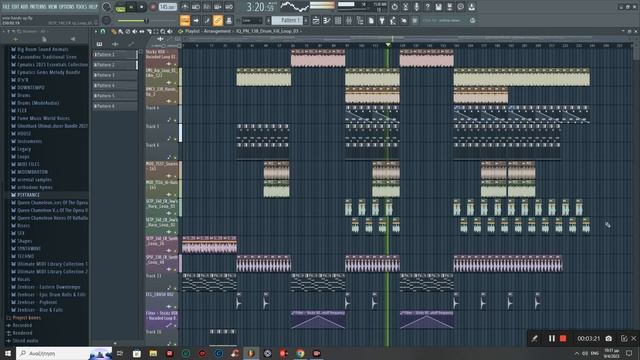Select the Draw pencil tool in playlist toolbar
This screenshot has width=640, height=360.
[113, 31]
